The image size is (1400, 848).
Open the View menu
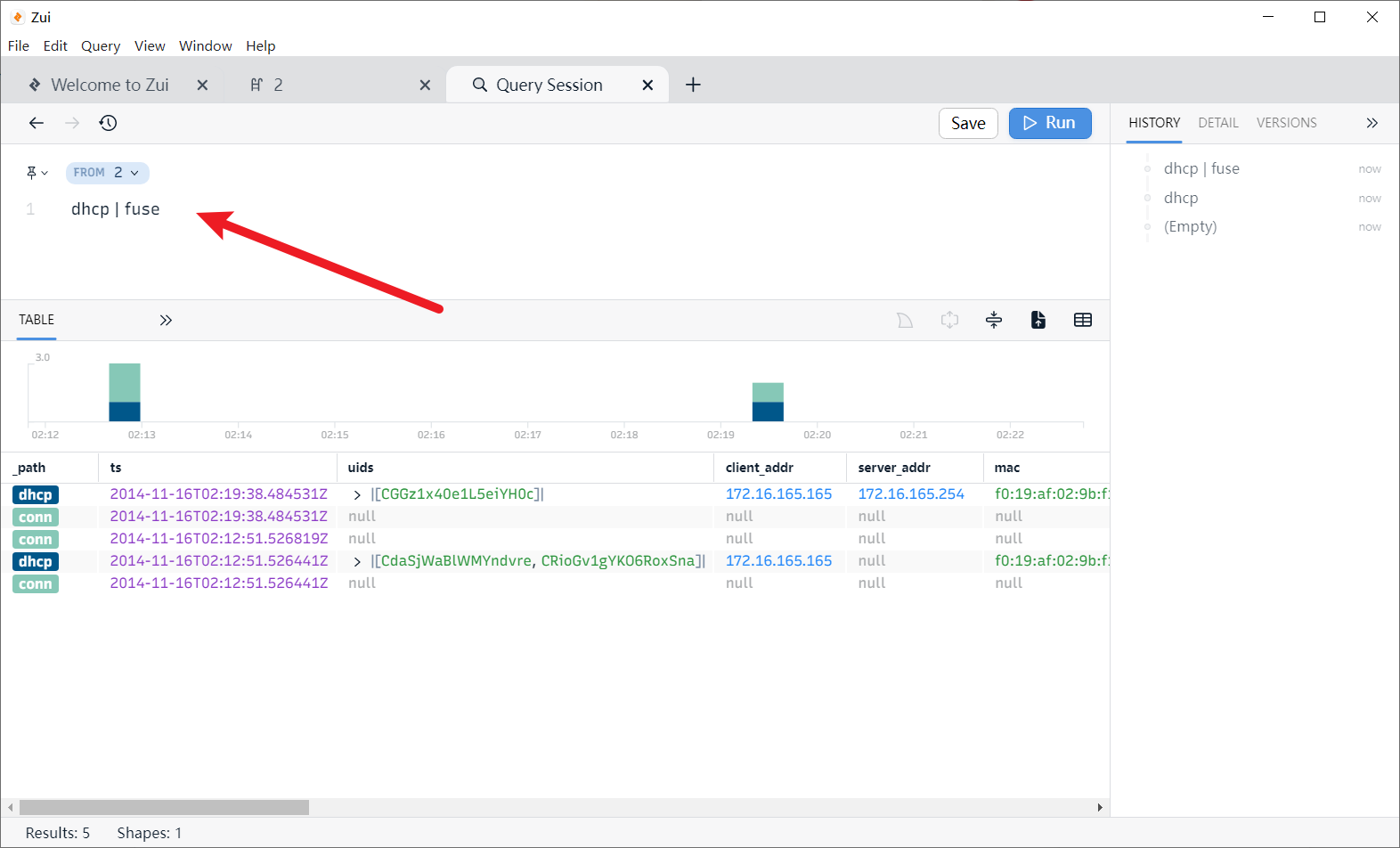point(150,45)
